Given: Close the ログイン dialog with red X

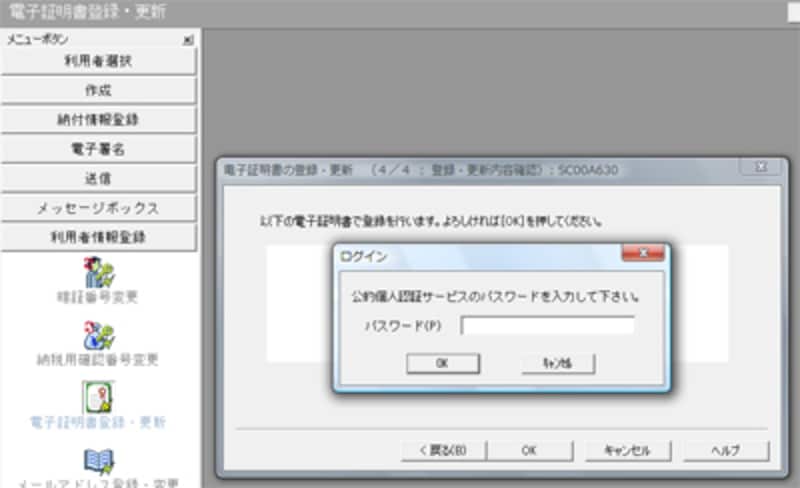Looking at the screenshot, I should coord(643,253).
